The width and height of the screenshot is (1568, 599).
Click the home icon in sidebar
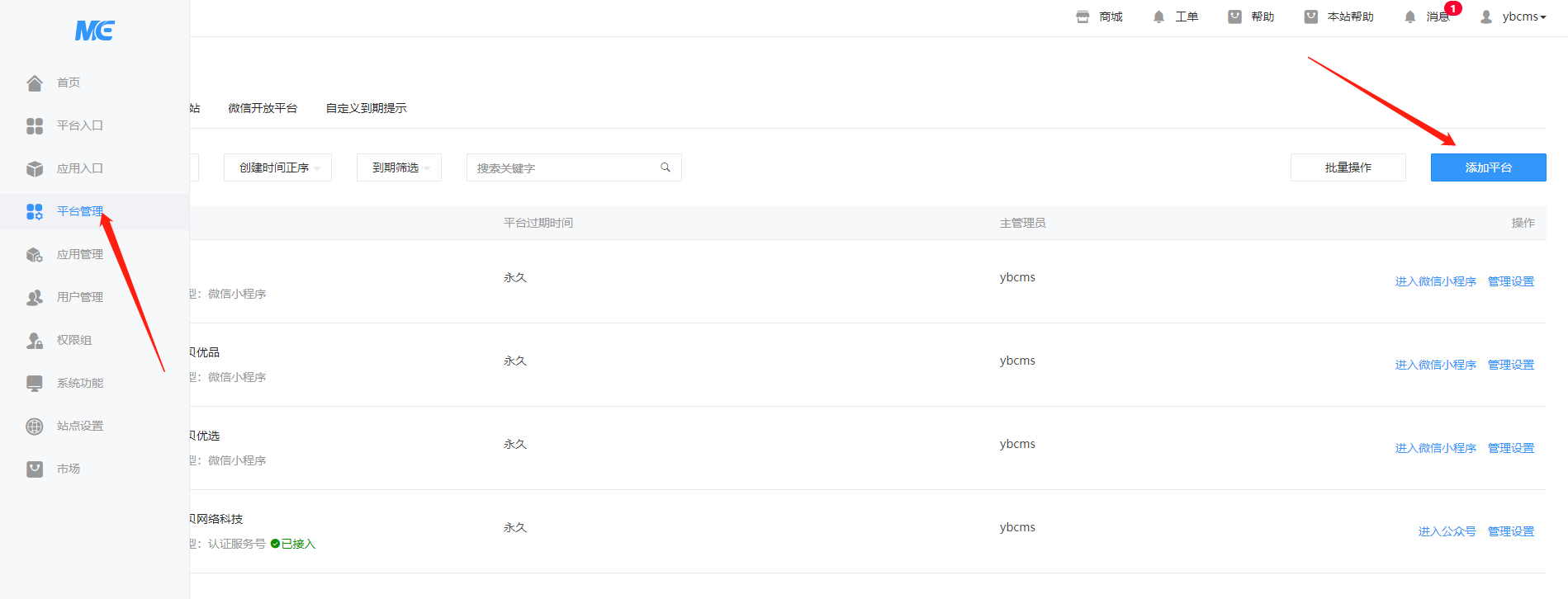(35, 83)
